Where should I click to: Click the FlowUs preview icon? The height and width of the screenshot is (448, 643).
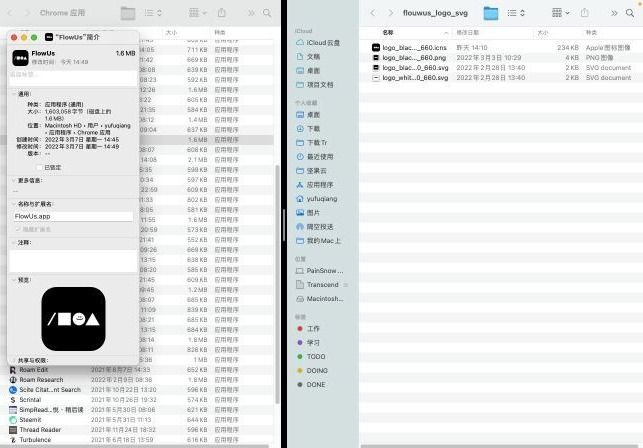coord(73,319)
